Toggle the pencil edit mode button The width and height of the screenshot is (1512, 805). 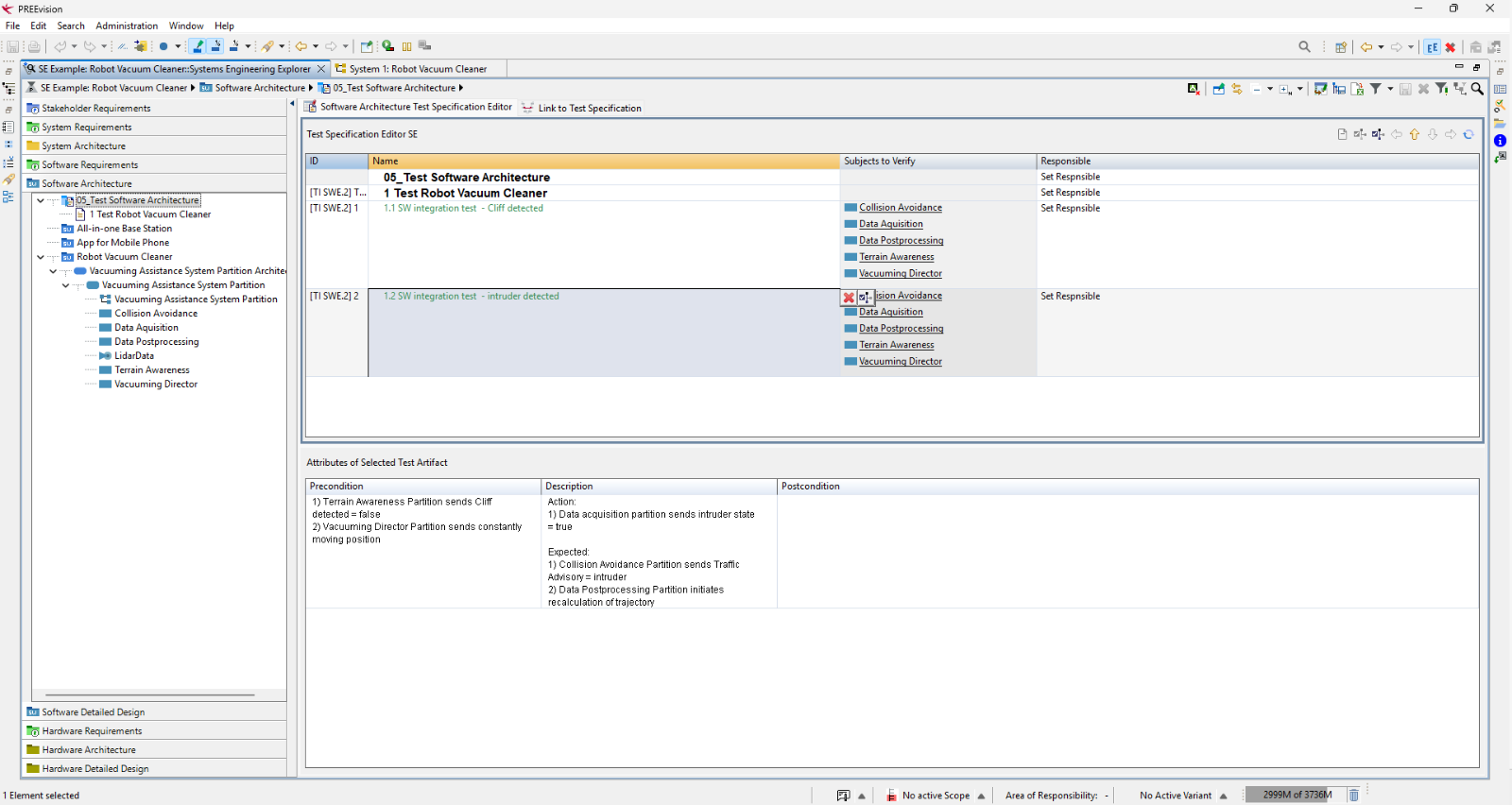tap(198, 46)
